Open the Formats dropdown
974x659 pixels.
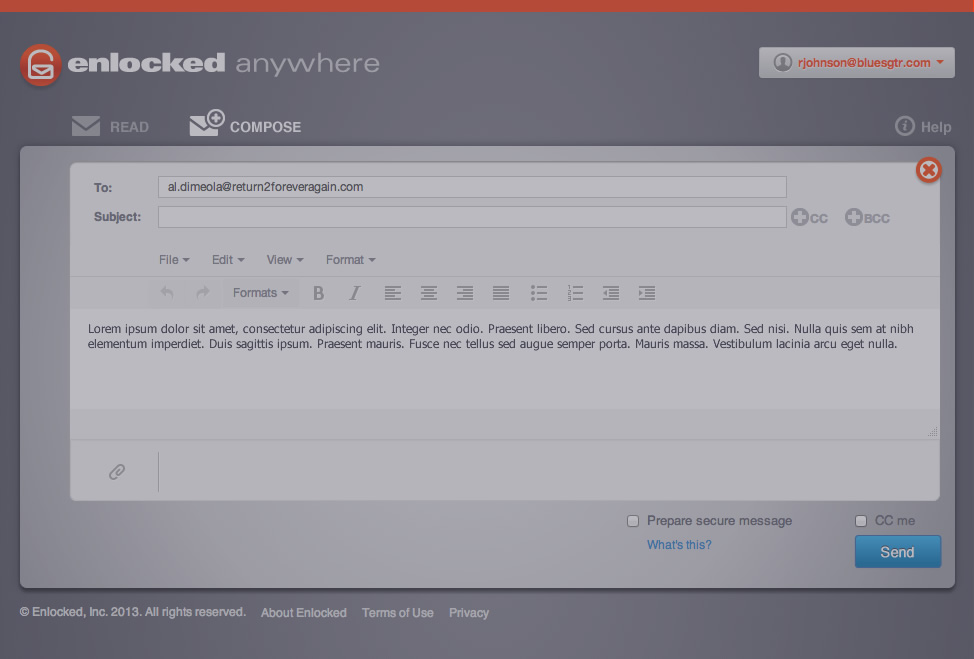(x=260, y=293)
